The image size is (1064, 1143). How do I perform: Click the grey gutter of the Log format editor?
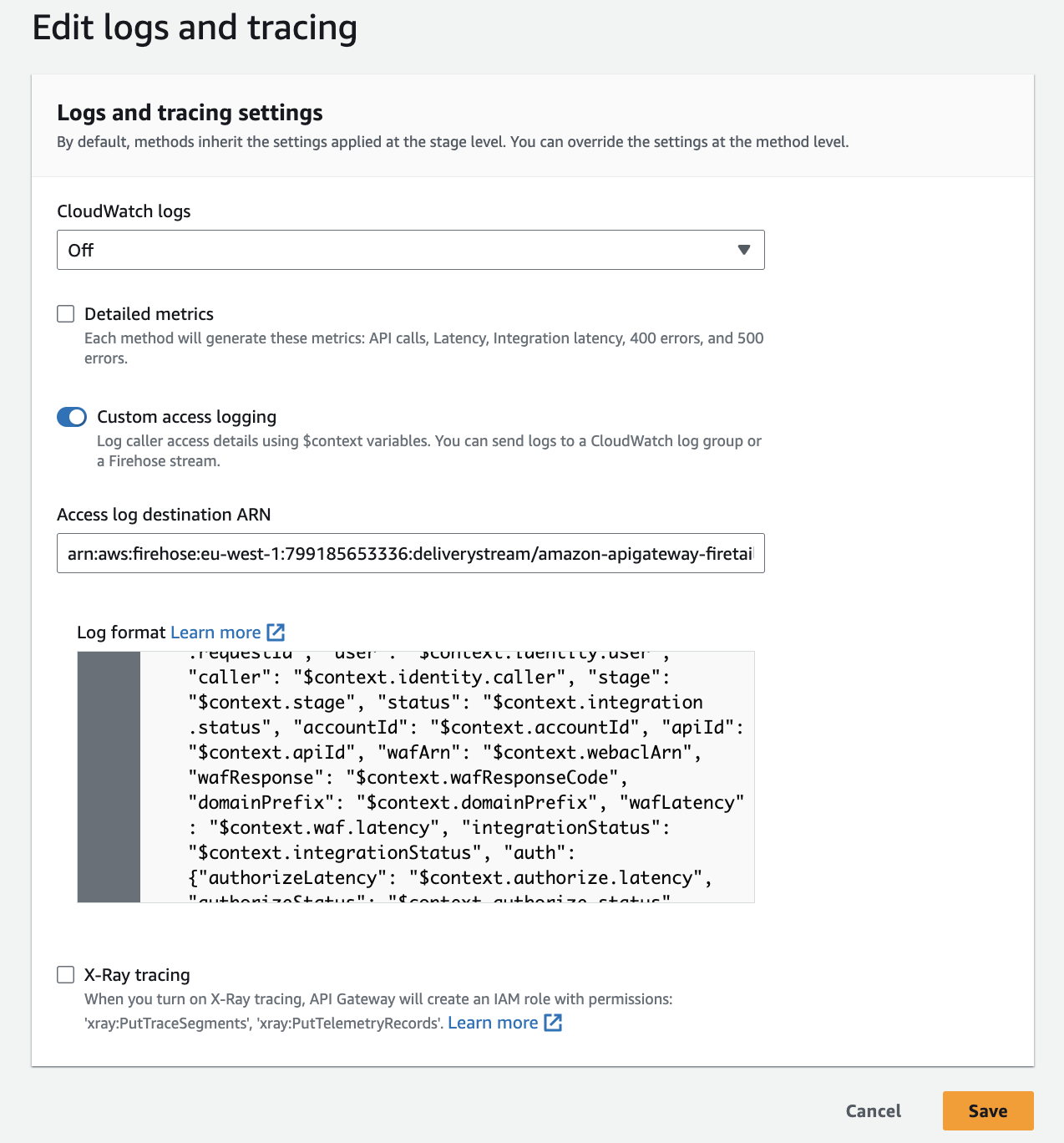pyautogui.click(x=109, y=777)
